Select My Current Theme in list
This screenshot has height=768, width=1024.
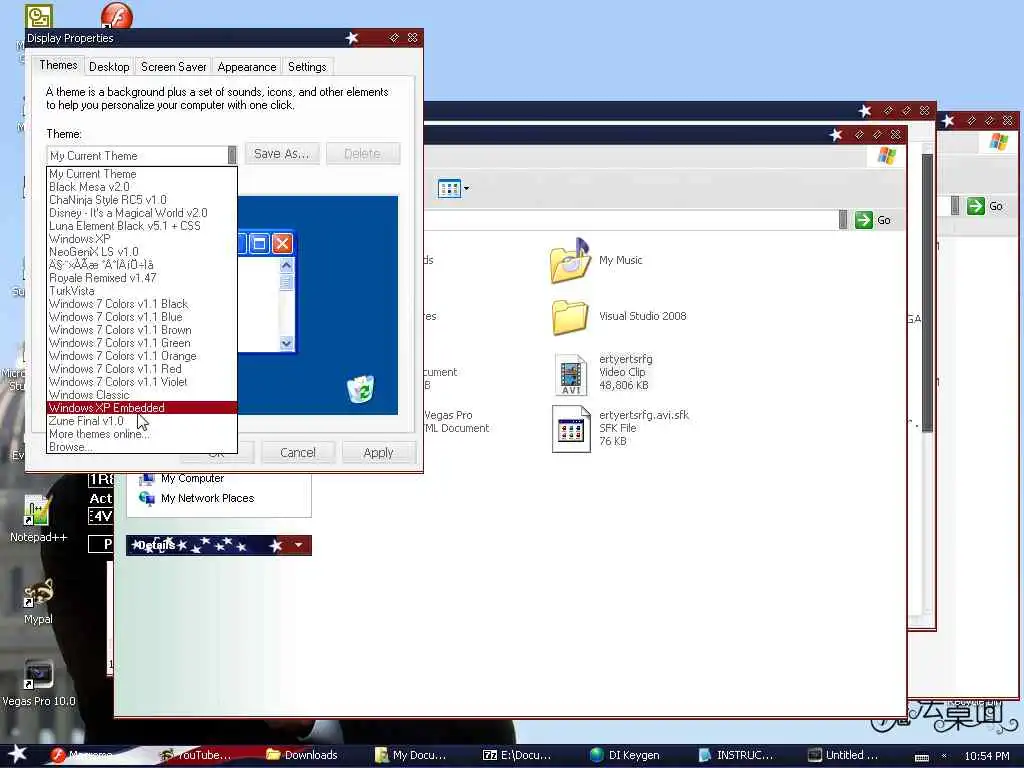pyautogui.click(x=142, y=174)
